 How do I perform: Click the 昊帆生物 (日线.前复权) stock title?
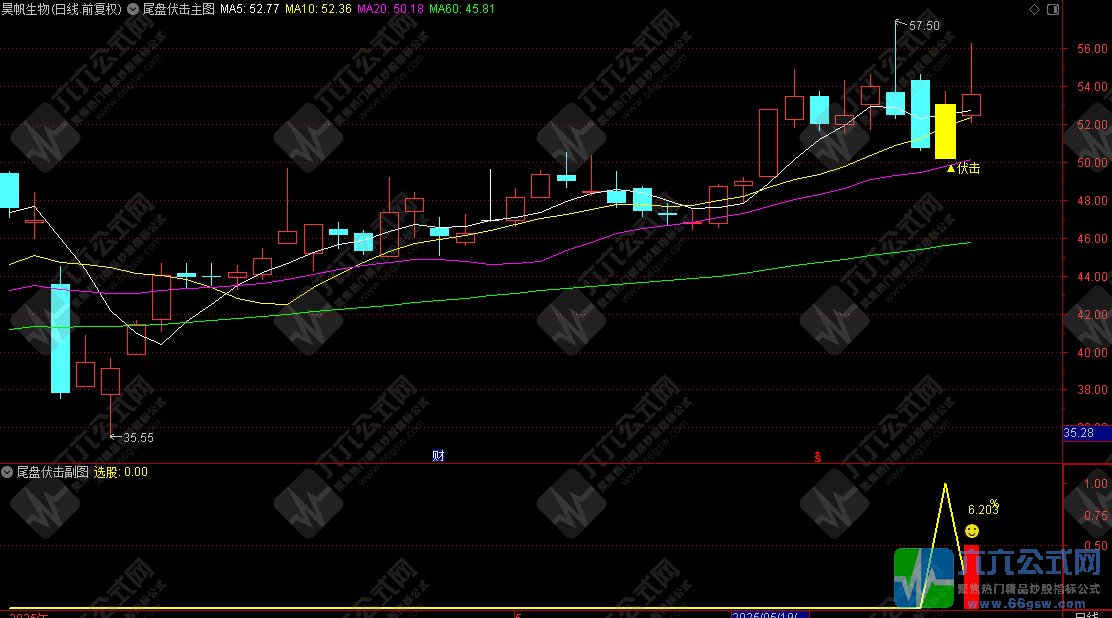61,9
